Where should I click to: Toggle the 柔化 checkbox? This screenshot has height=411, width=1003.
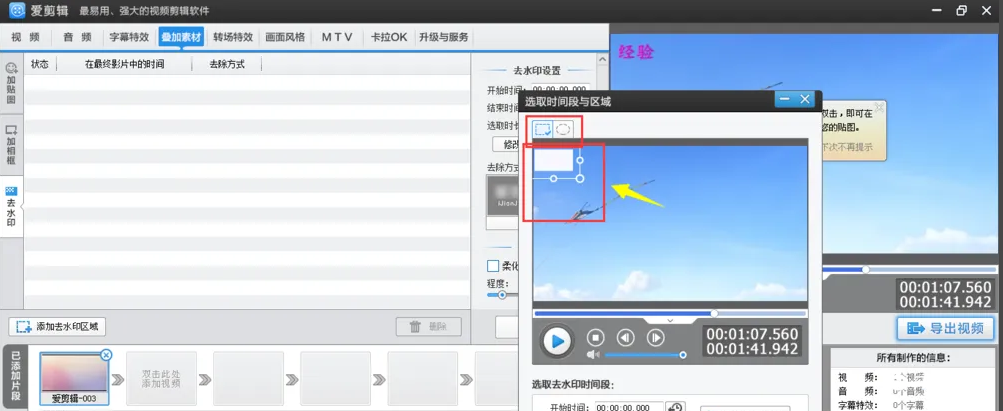coord(492,266)
